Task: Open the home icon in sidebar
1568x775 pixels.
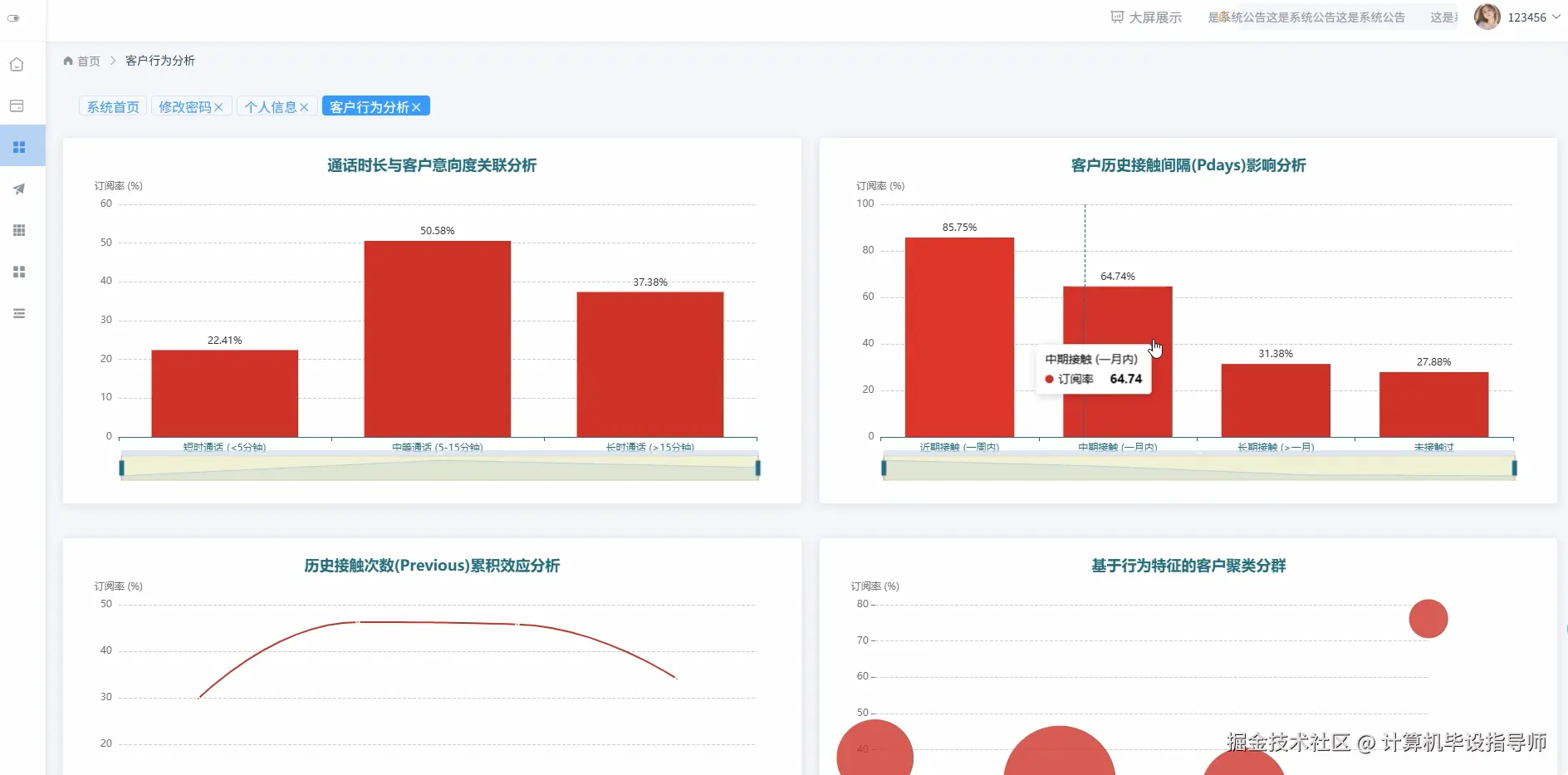Action: (17, 65)
